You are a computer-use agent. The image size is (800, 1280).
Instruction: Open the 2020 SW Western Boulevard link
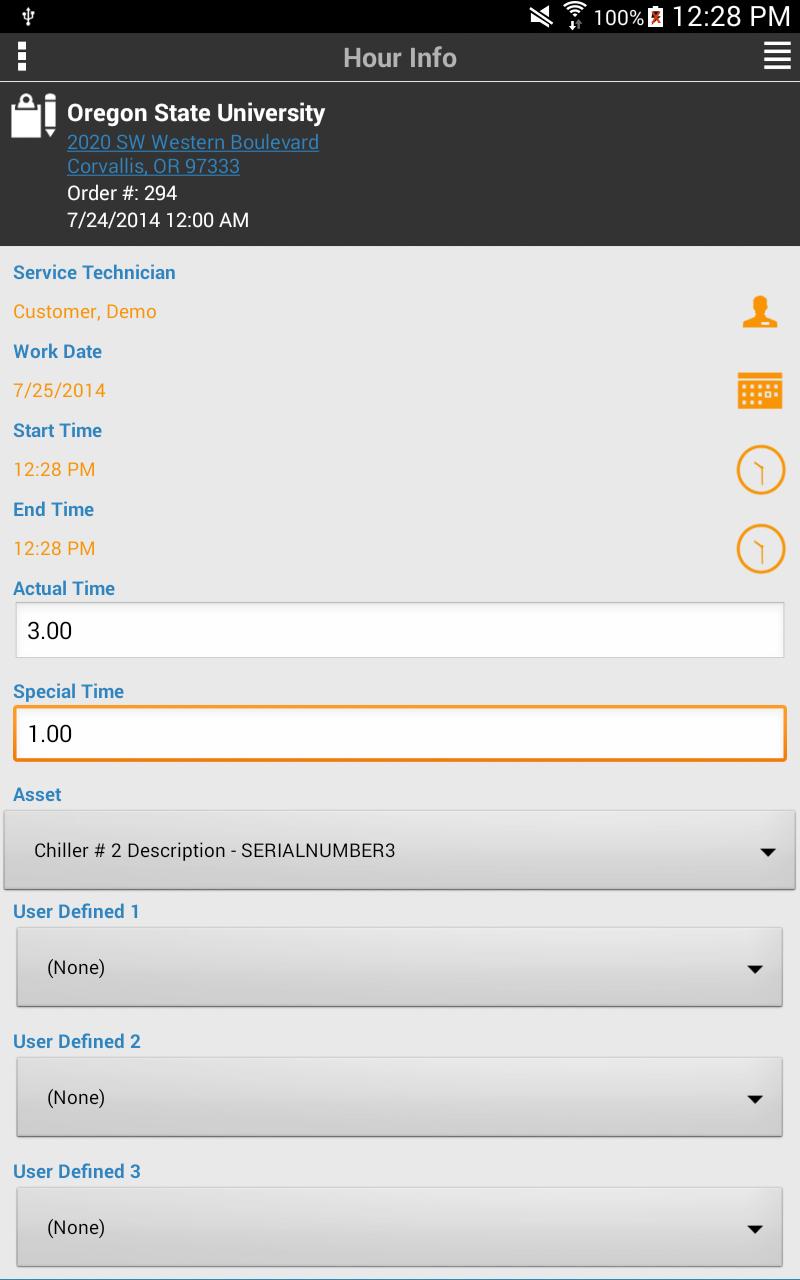pos(193,142)
